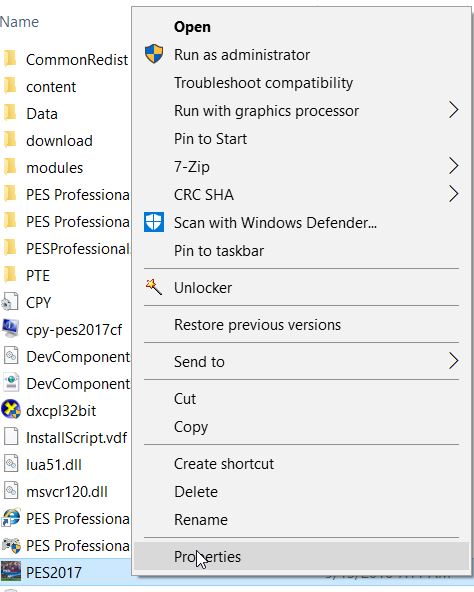Click the msvcr120.dll file icon
Screen dimensions: 474x592
[11, 491]
